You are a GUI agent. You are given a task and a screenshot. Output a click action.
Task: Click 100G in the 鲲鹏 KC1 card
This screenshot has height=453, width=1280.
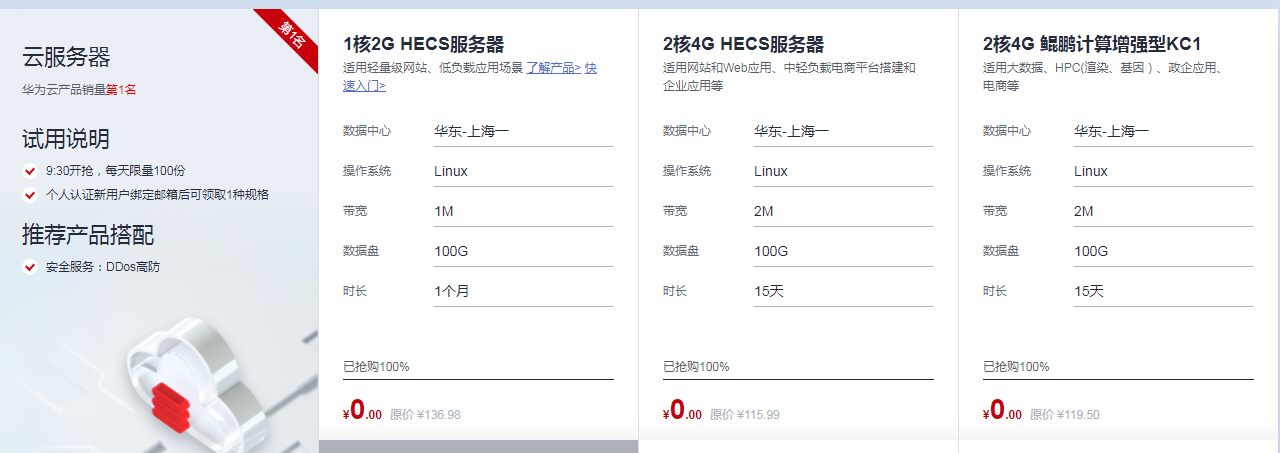pyautogui.click(x=1091, y=251)
